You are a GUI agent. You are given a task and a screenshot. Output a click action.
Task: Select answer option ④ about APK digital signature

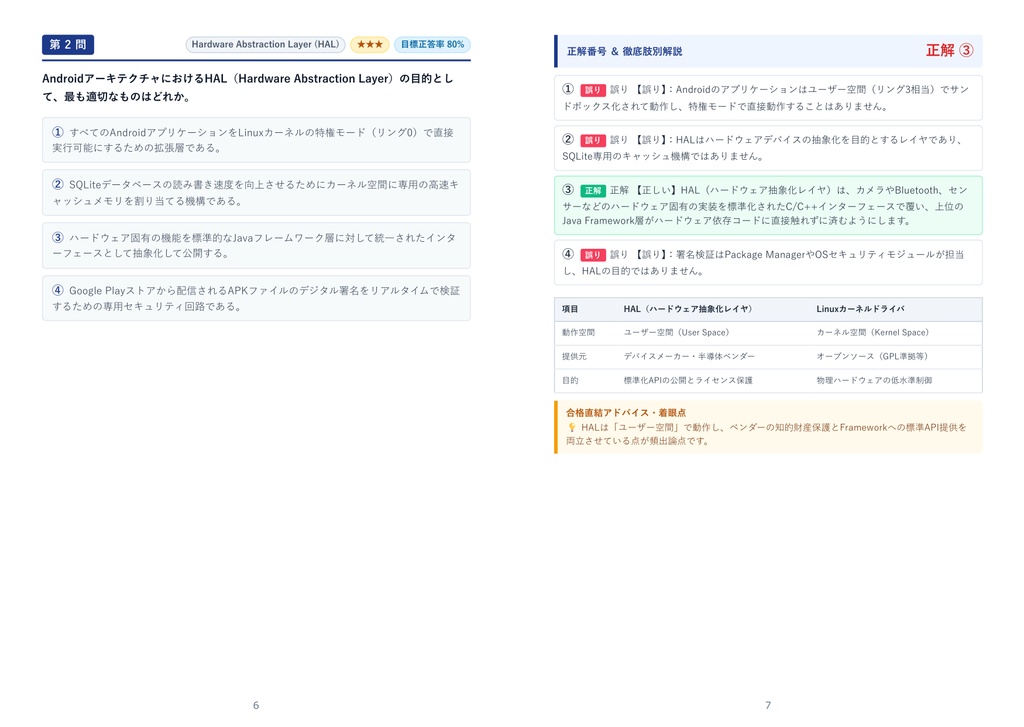[x=256, y=298]
